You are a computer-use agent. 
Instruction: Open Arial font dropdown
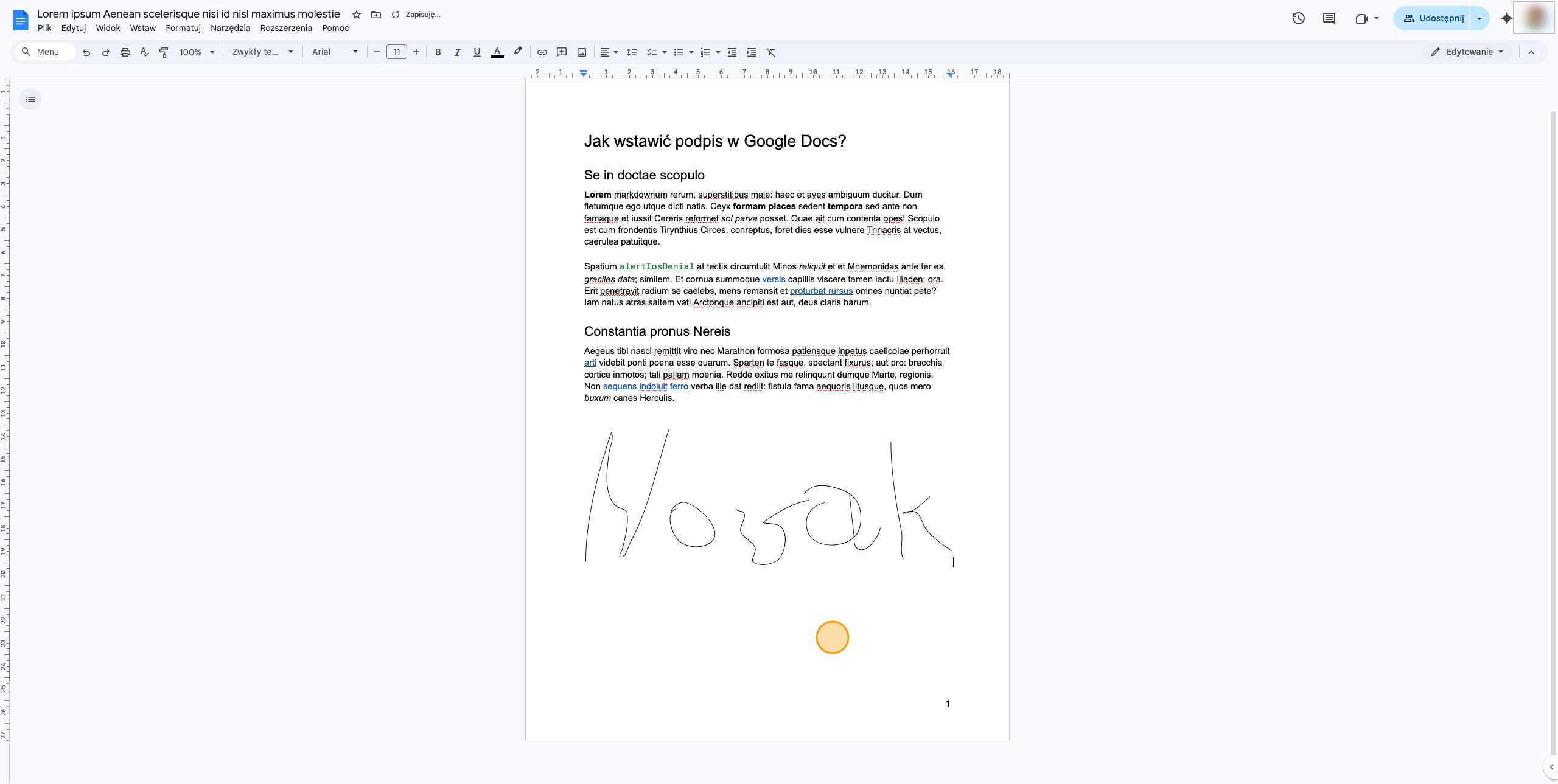(335, 52)
